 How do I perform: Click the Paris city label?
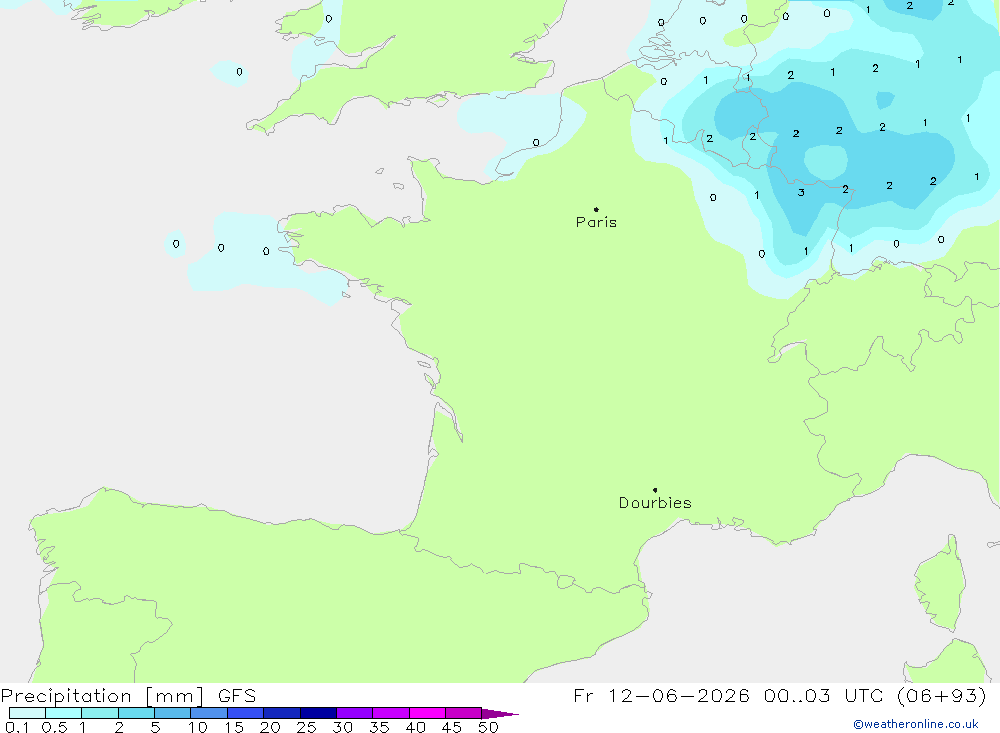(x=596, y=222)
